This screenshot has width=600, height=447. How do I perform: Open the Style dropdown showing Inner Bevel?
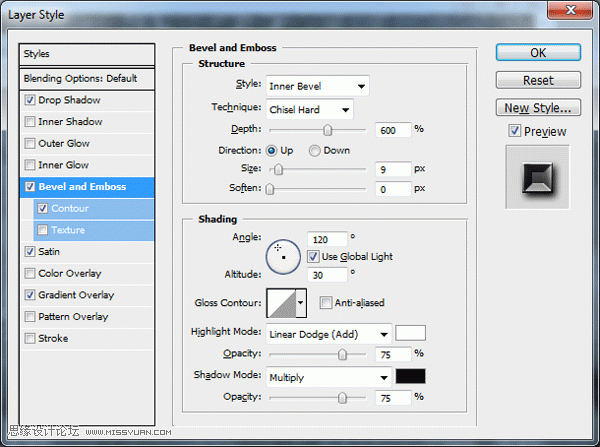click(318, 86)
